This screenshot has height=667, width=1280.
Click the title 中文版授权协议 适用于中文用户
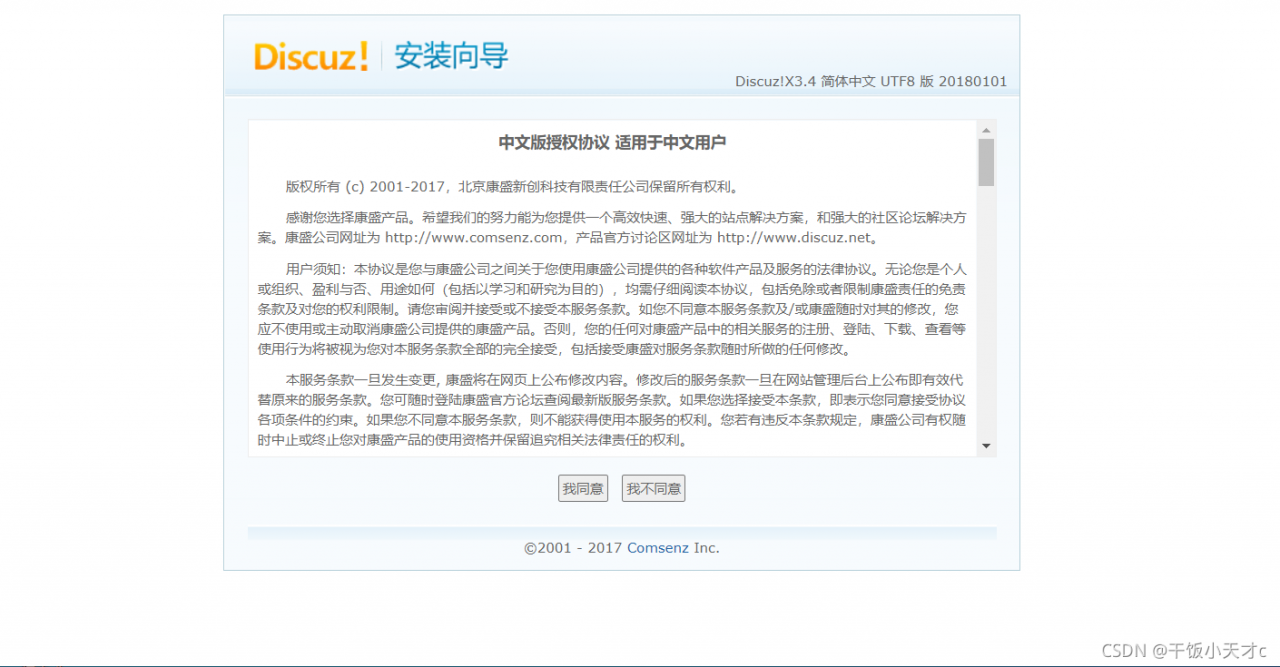coord(612,142)
